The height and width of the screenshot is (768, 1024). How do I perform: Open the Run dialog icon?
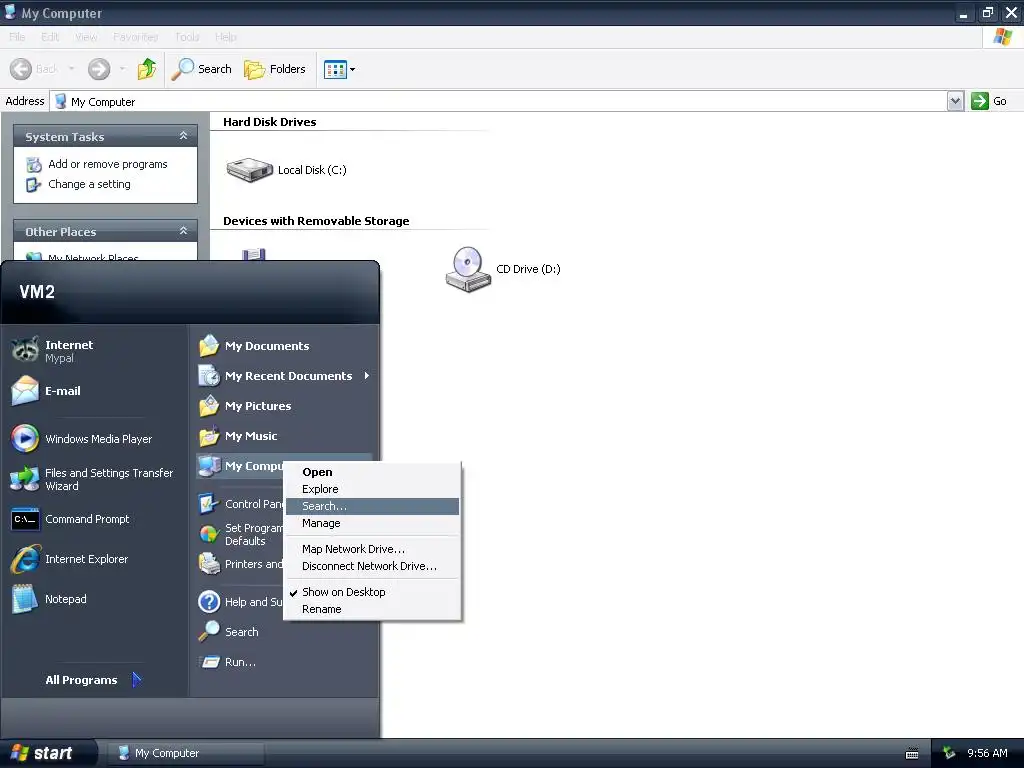point(209,662)
